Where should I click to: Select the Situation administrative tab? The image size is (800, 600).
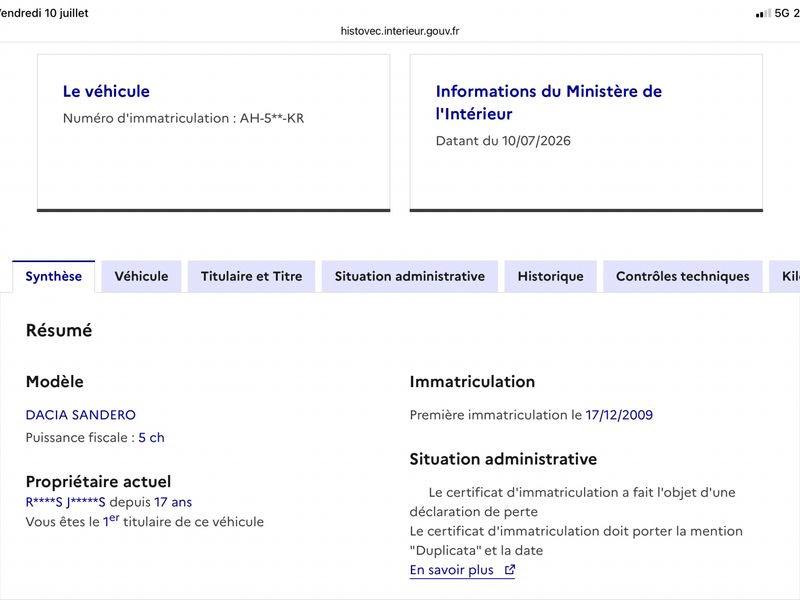click(410, 276)
